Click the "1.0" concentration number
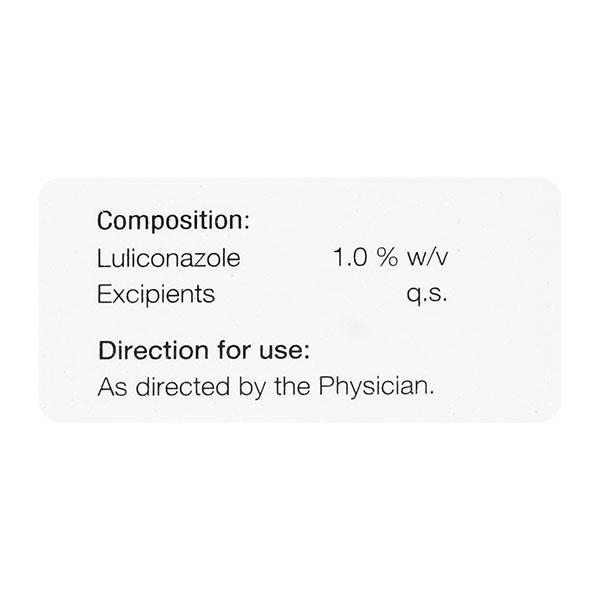Image resolution: width=600 pixels, height=600 pixels. (x=352, y=257)
